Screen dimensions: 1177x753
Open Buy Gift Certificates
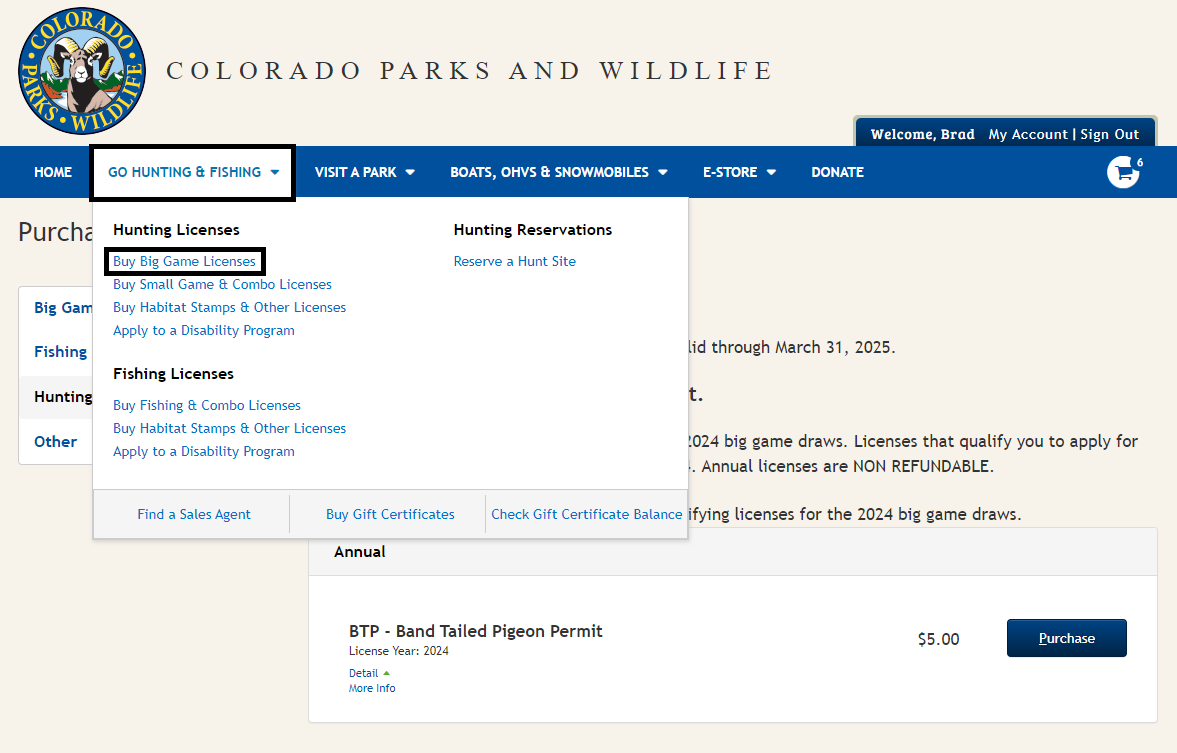[x=390, y=514]
